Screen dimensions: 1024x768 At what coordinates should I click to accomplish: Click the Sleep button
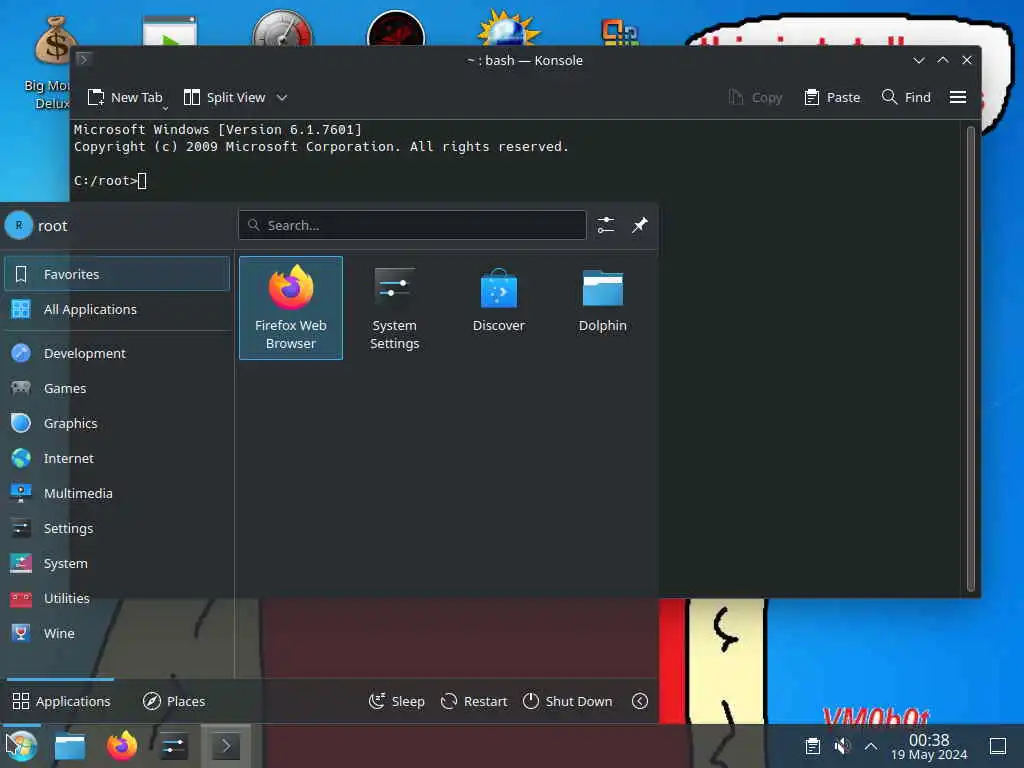click(x=396, y=701)
